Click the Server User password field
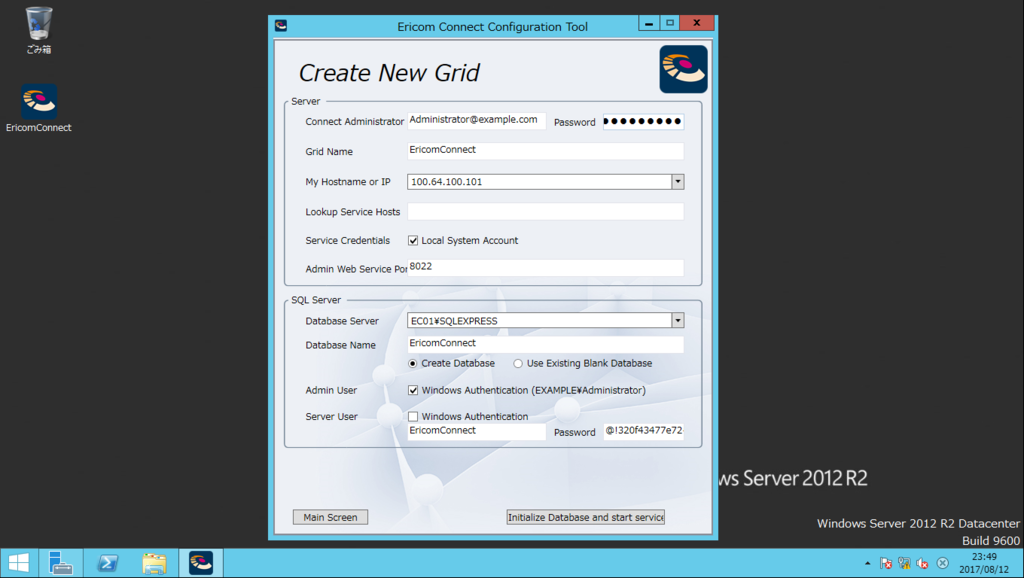Screen dimensions: 1024x578 (x=643, y=432)
